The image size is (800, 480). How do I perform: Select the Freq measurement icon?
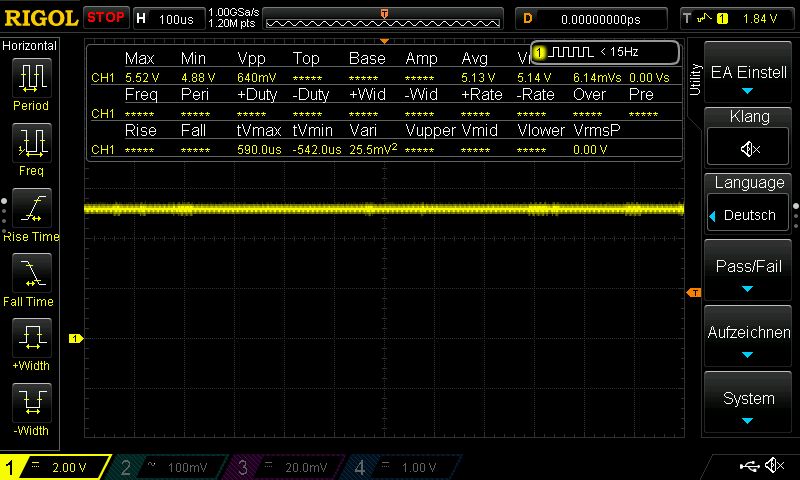32,143
